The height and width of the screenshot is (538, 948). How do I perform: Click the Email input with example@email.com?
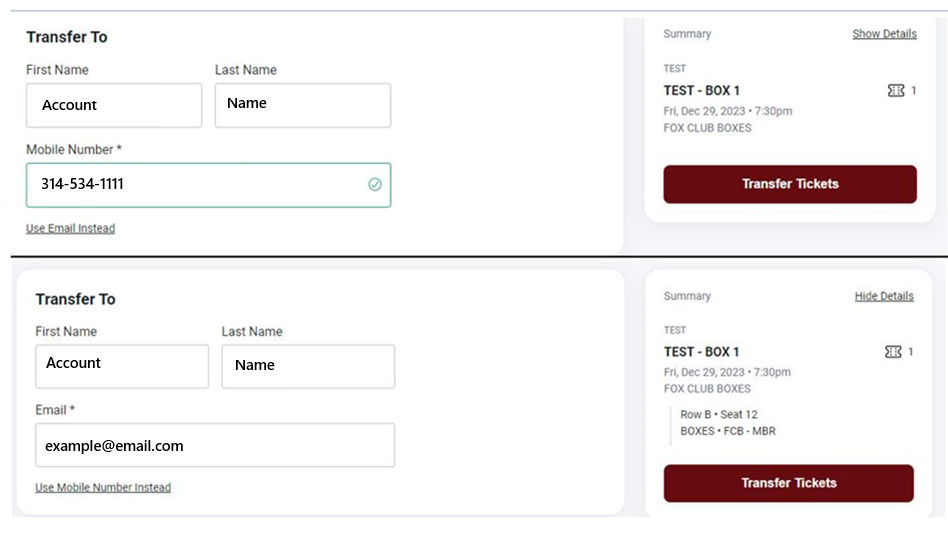[x=215, y=445]
